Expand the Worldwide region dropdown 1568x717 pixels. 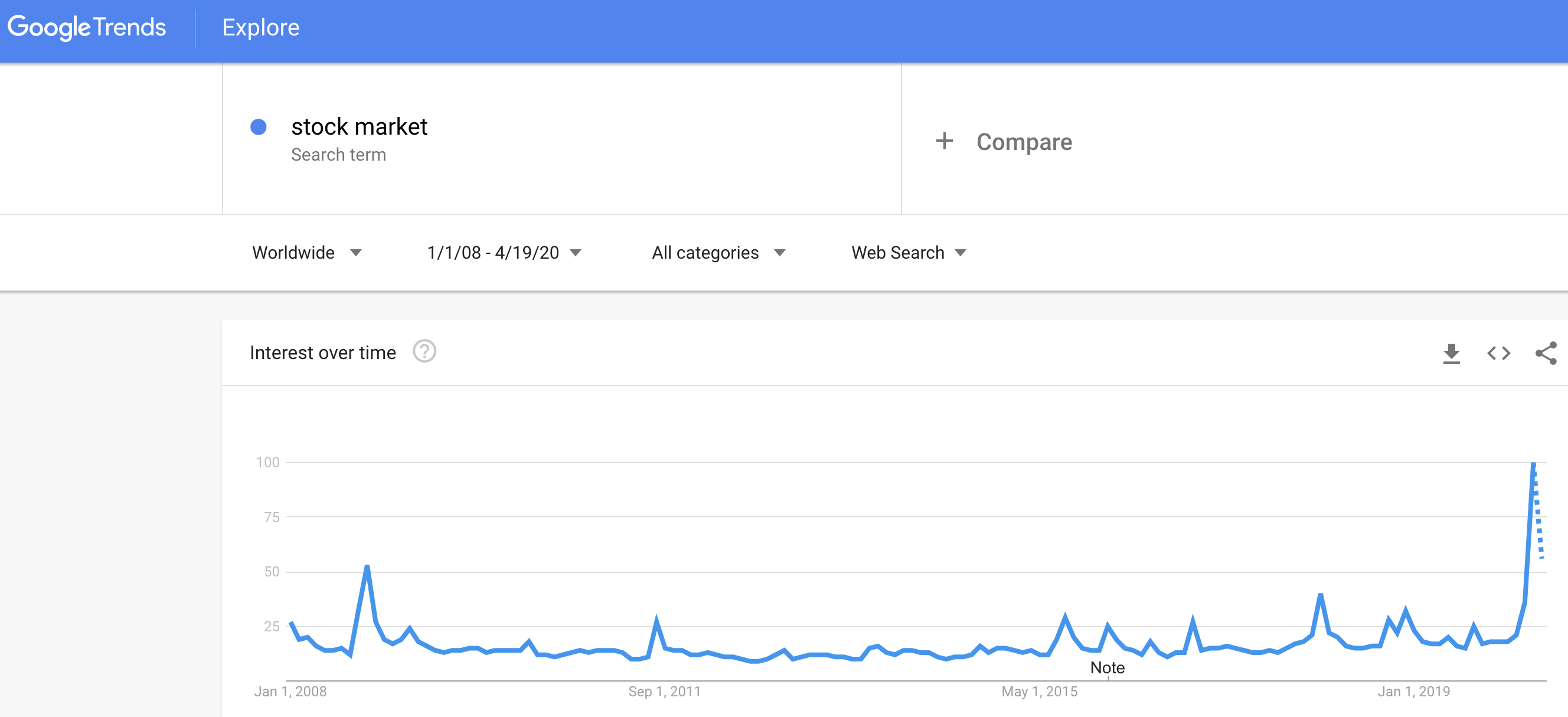[x=307, y=253]
